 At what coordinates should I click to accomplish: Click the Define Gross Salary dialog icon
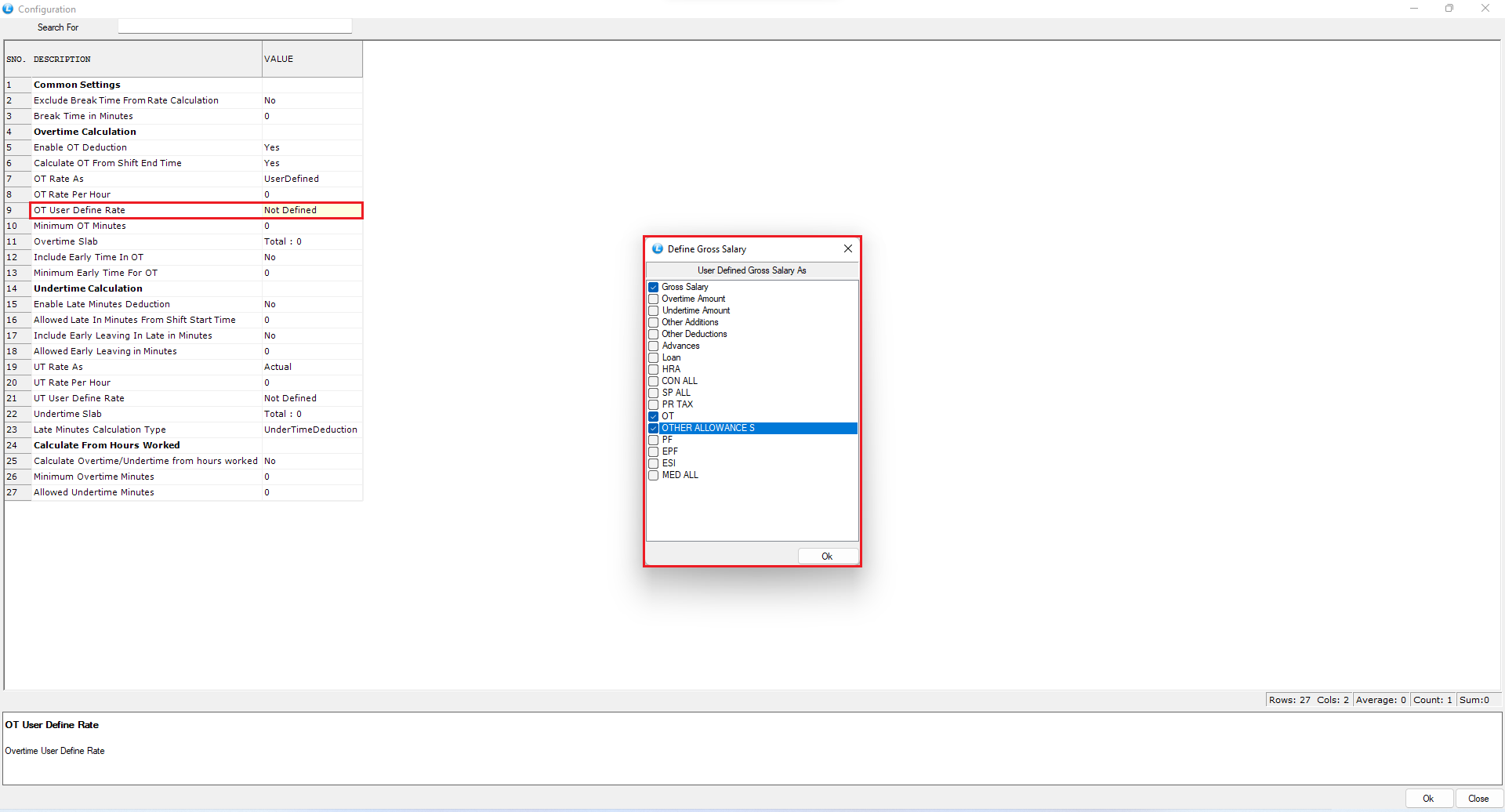click(x=658, y=248)
